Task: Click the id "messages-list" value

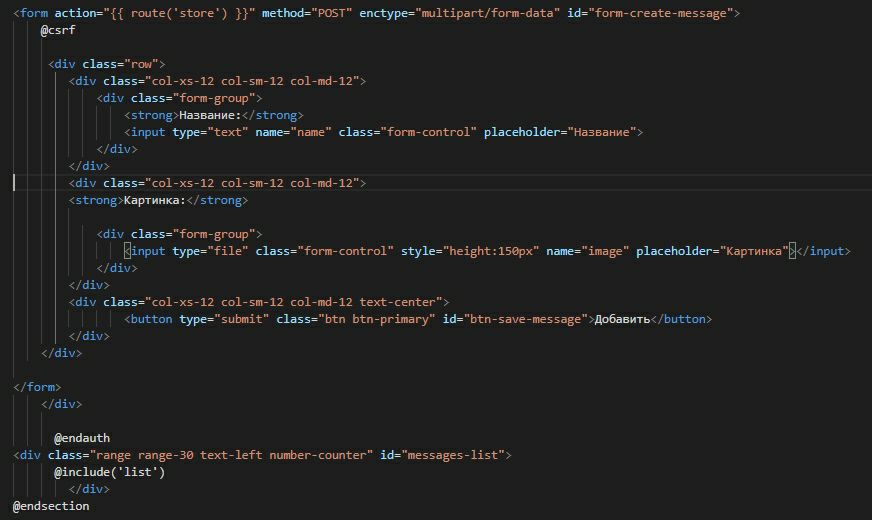Action: coord(453,455)
